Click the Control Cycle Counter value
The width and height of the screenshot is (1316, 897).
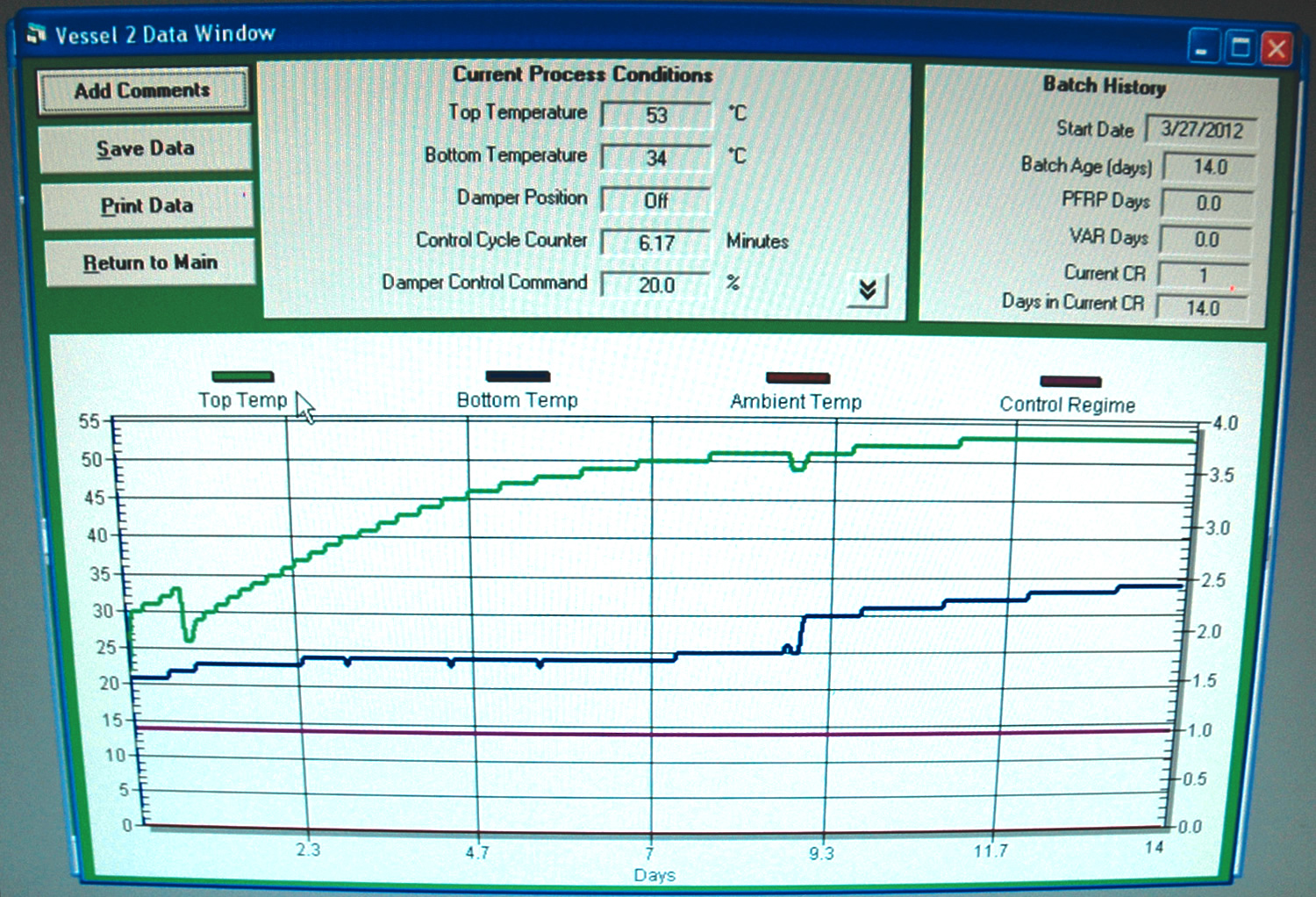point(656,242)
